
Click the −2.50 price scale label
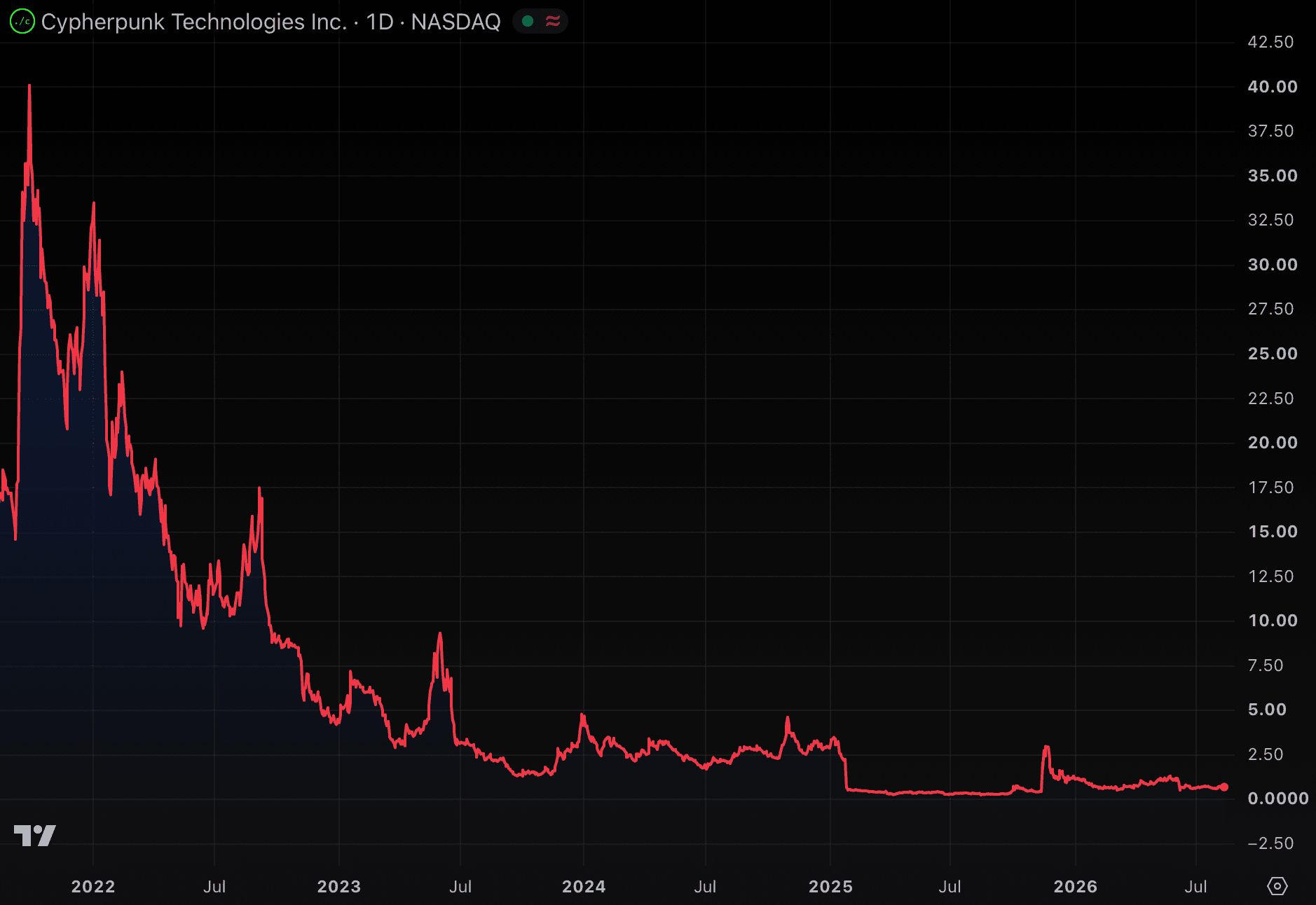1270,843
